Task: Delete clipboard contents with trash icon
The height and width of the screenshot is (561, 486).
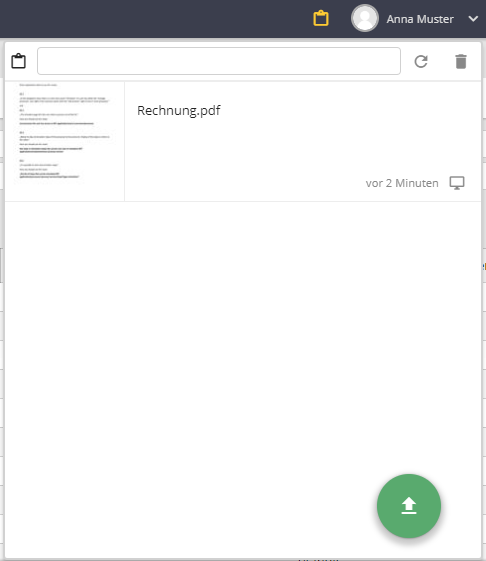Action: [461, 61]
